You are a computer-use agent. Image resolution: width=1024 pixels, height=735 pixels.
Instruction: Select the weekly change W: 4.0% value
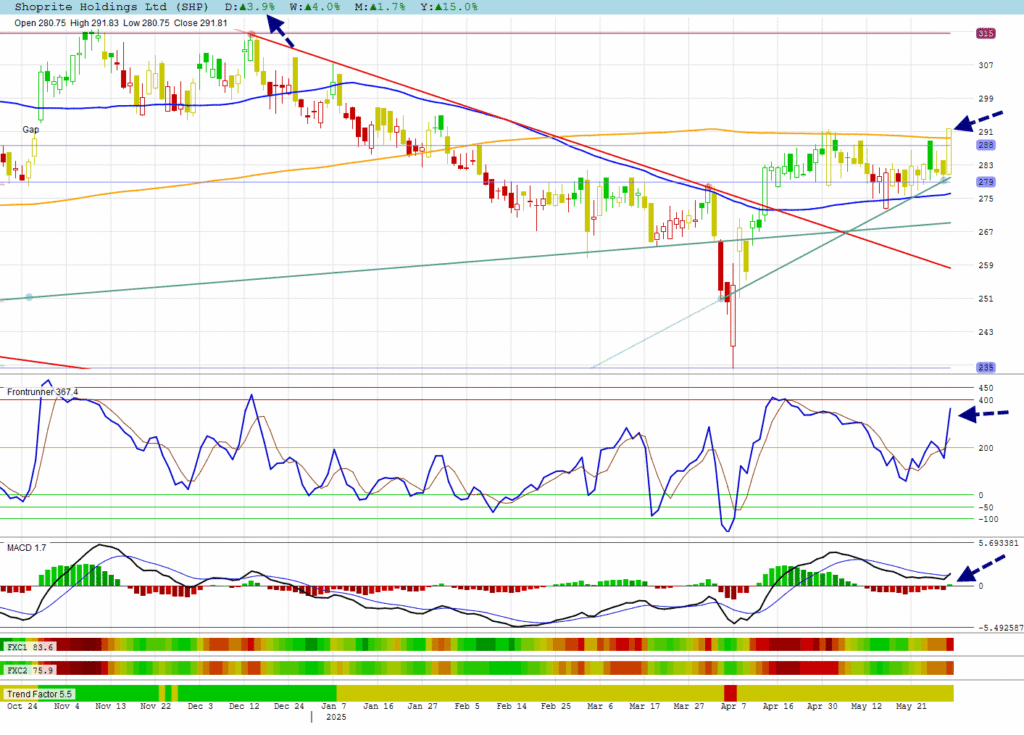click(x=315, y=7)
